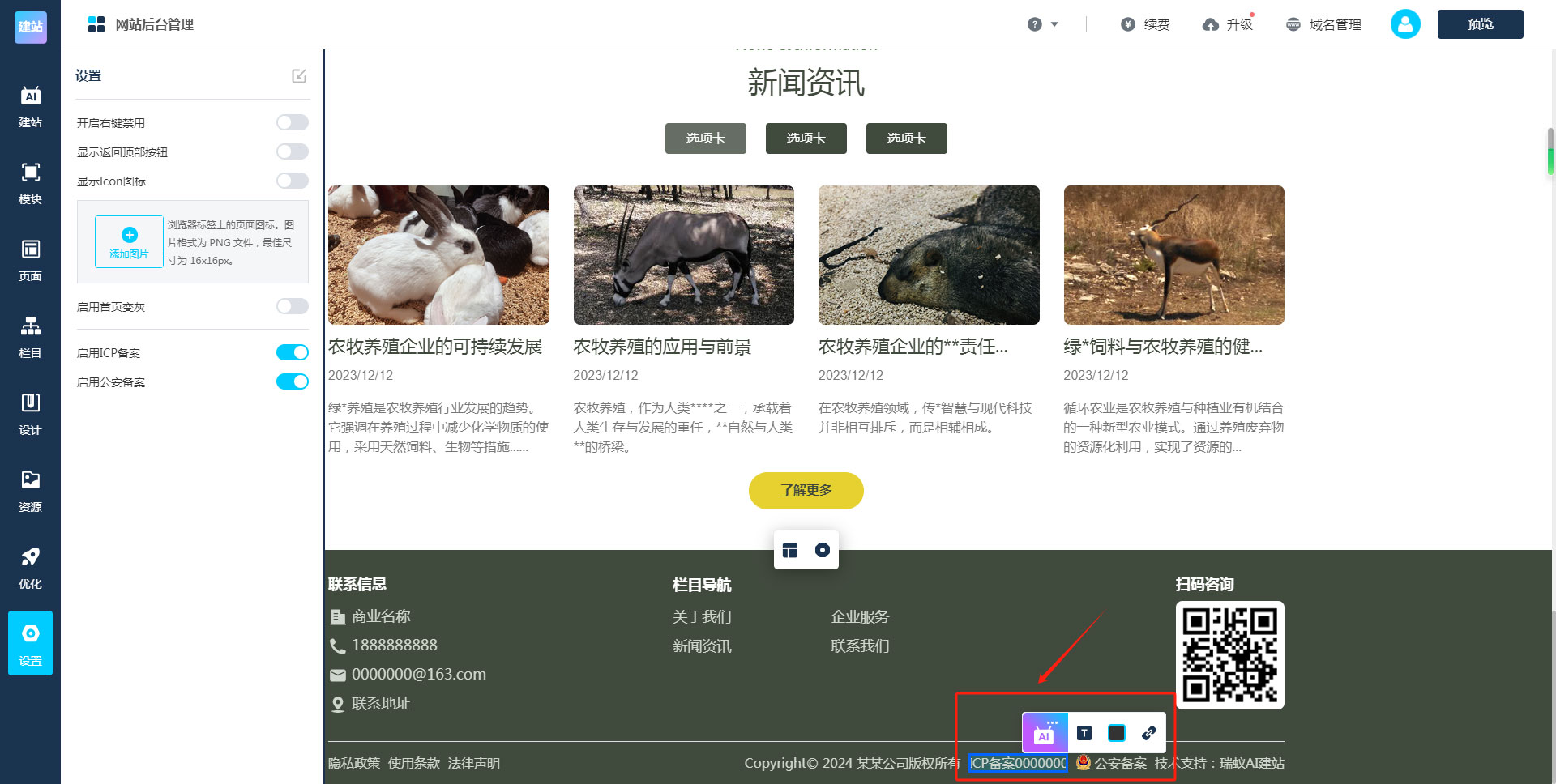1556x784 pixels.
Task: Click the gazelle news thumbnail
Action: click(x=1174, y=255)
